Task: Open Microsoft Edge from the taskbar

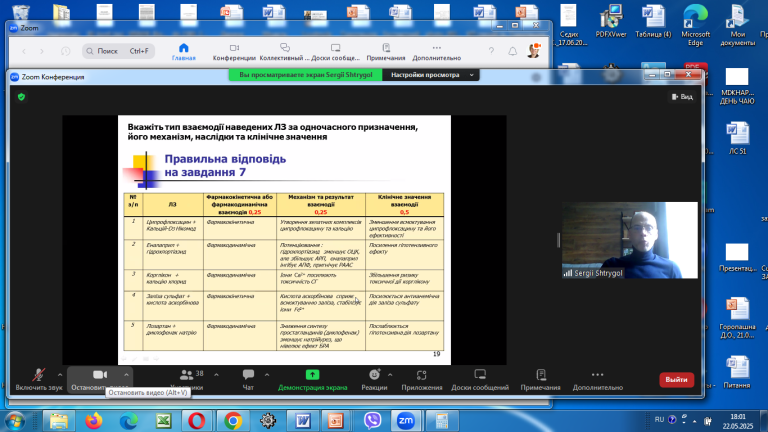Action: pos(129,421)
